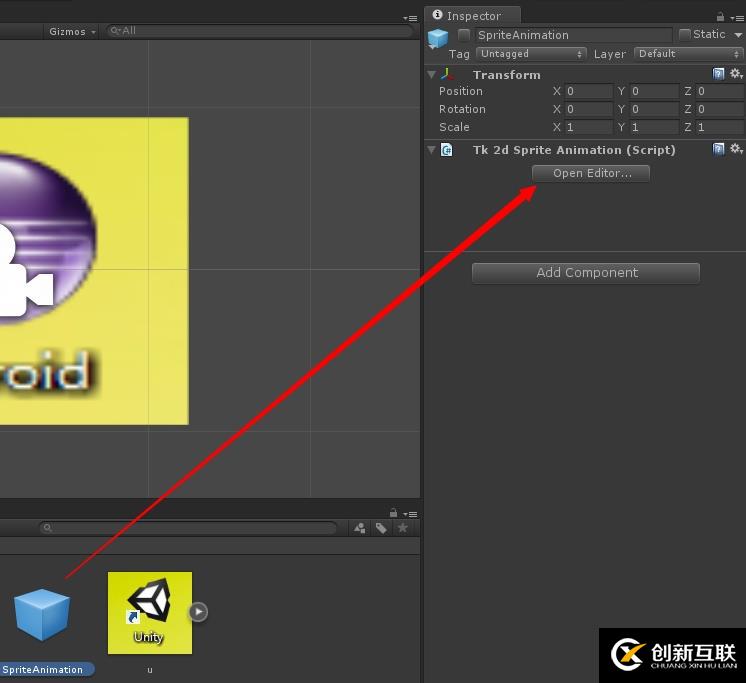This screenshot has height=683, width=746.
Task: Open the Transform help book icon
Action: pyautogui.click(x=718, y=74)
